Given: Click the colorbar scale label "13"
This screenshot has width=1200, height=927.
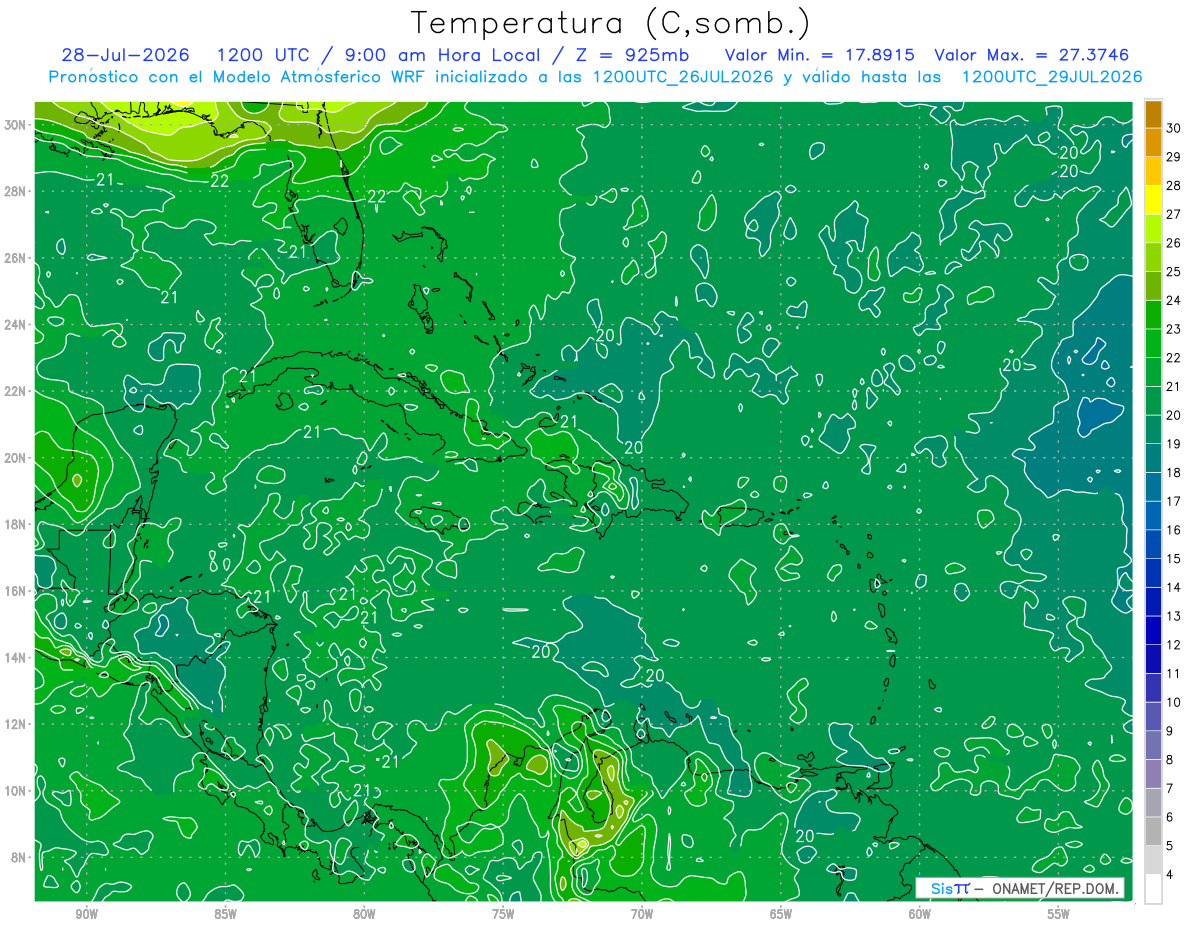Looking at the screenshot, I should [x=1174, y=616].
